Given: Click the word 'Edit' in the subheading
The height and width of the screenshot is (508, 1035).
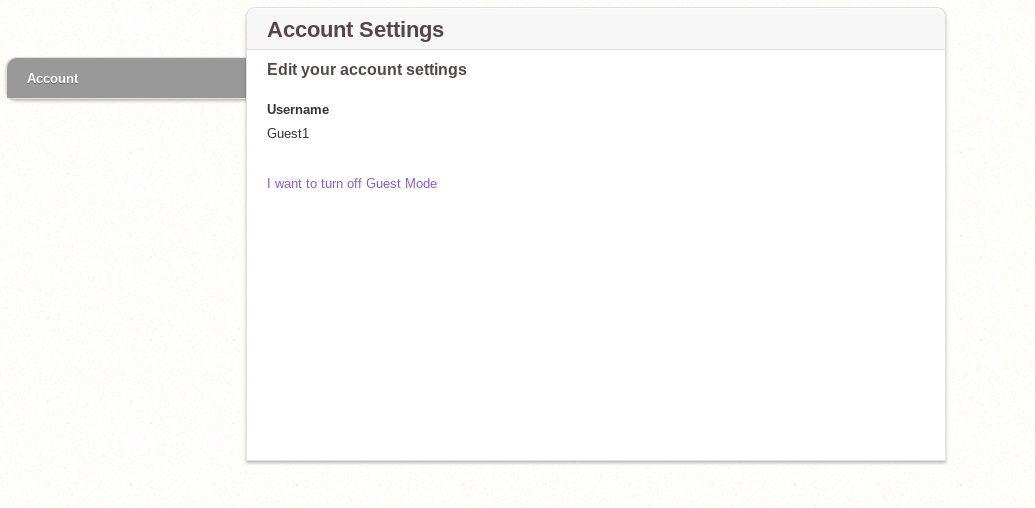Looking at the screenshot, I should 281,70.
